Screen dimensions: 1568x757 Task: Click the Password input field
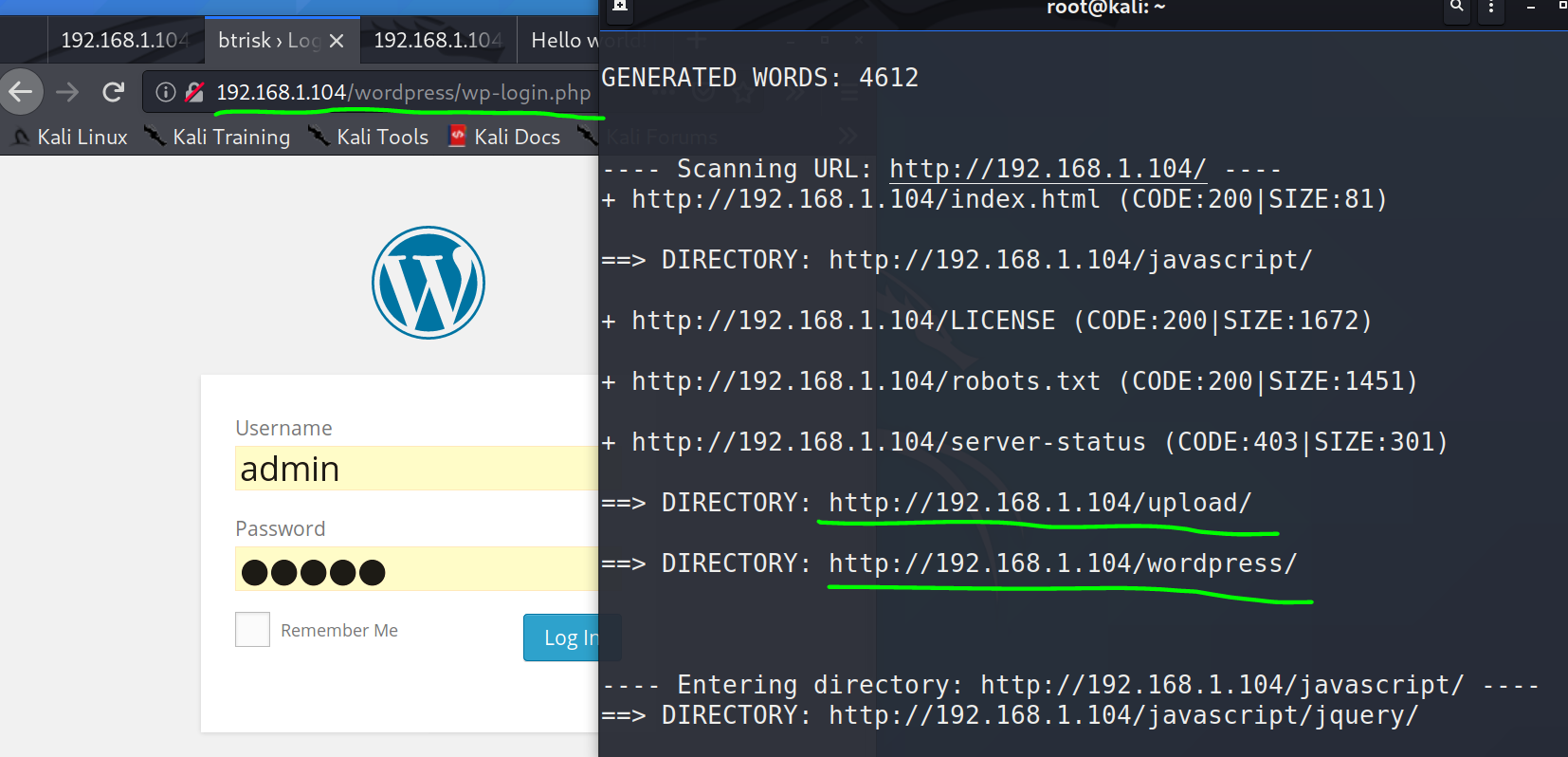[415, 569]
